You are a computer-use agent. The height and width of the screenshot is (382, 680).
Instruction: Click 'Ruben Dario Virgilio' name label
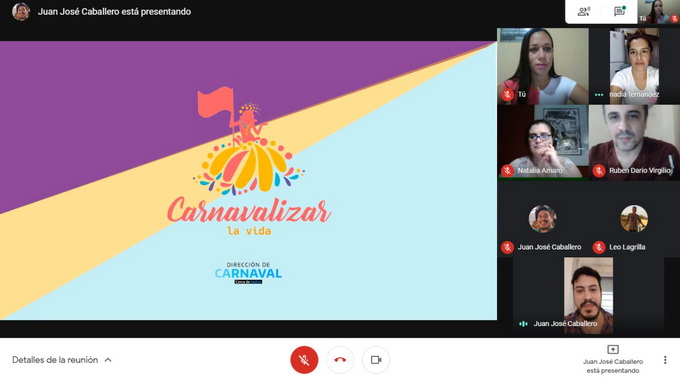(640, 170)
